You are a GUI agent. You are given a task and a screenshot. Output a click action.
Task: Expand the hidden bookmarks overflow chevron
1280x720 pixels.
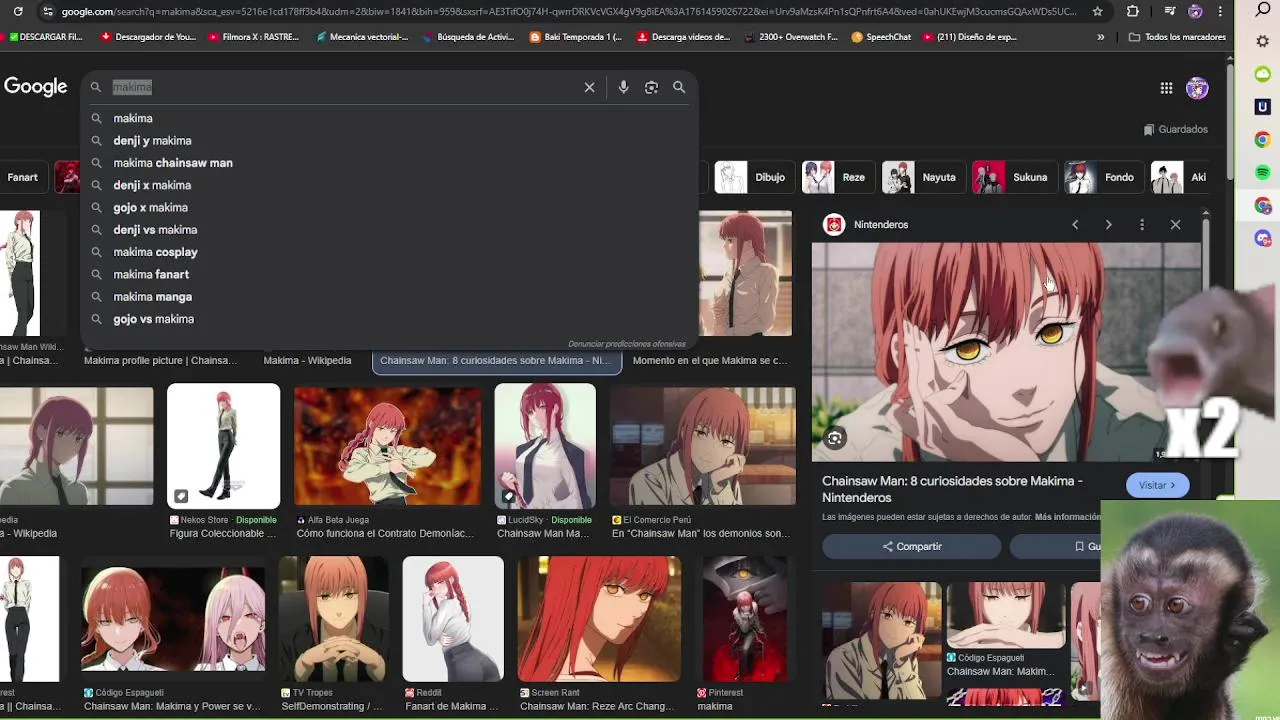[1100, 37]
